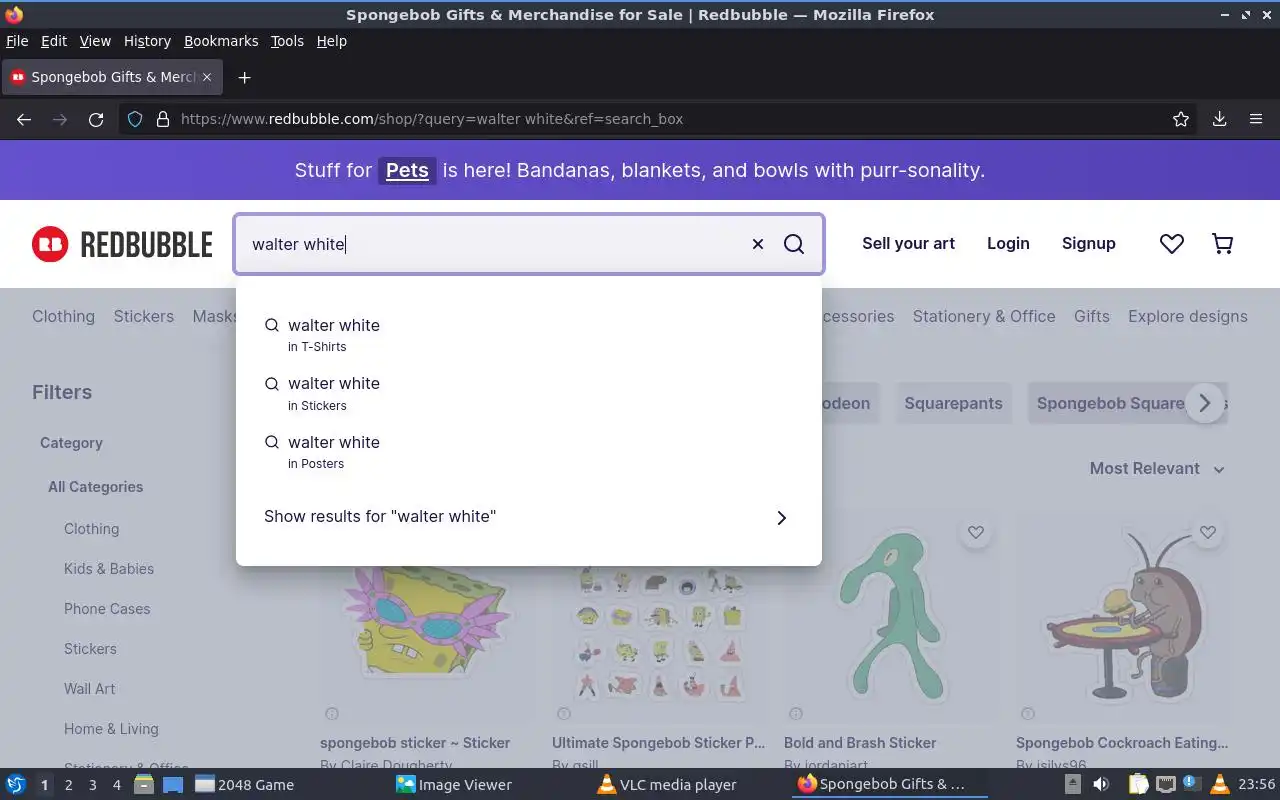The image size is (1280, 800).
Task: Open Firefox Help menu
Action: pyautogui.click(x=332, y=41)
